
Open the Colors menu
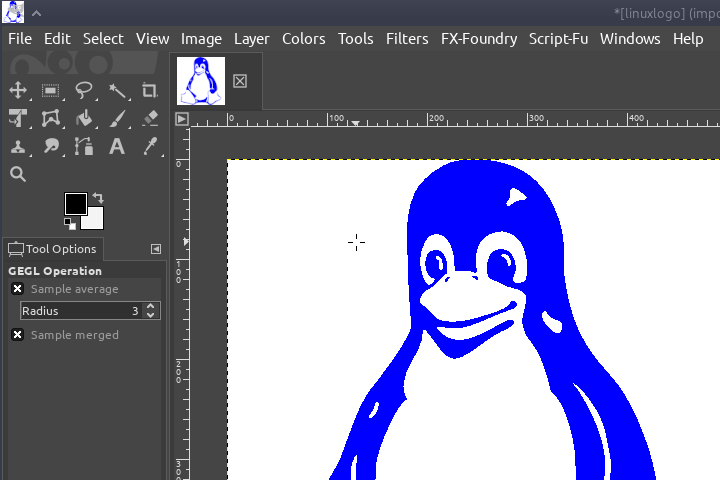(x=304, y=39)
